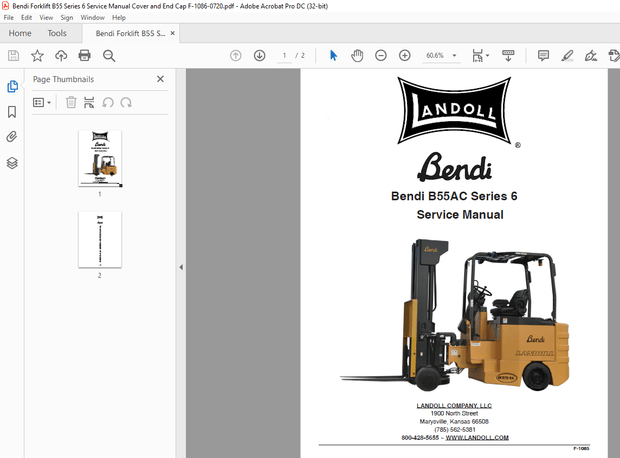
Task: Open the find text magnifier
Action: point(109,56)
